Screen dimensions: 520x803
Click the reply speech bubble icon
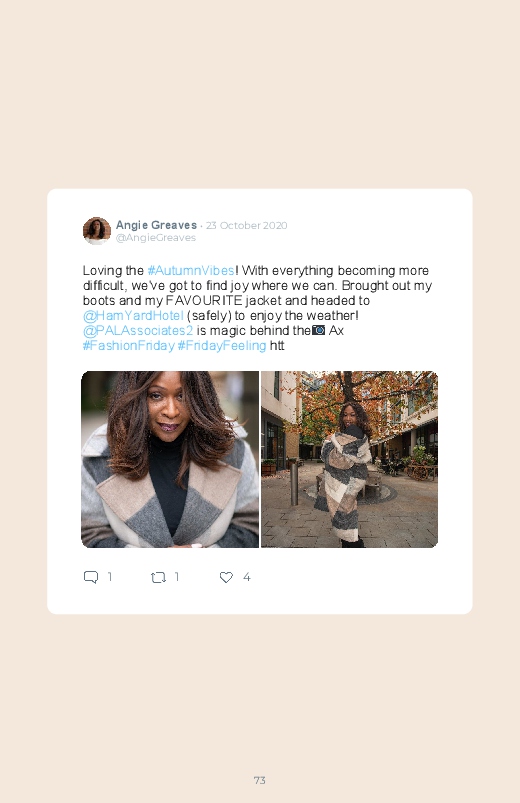point(91,577)
